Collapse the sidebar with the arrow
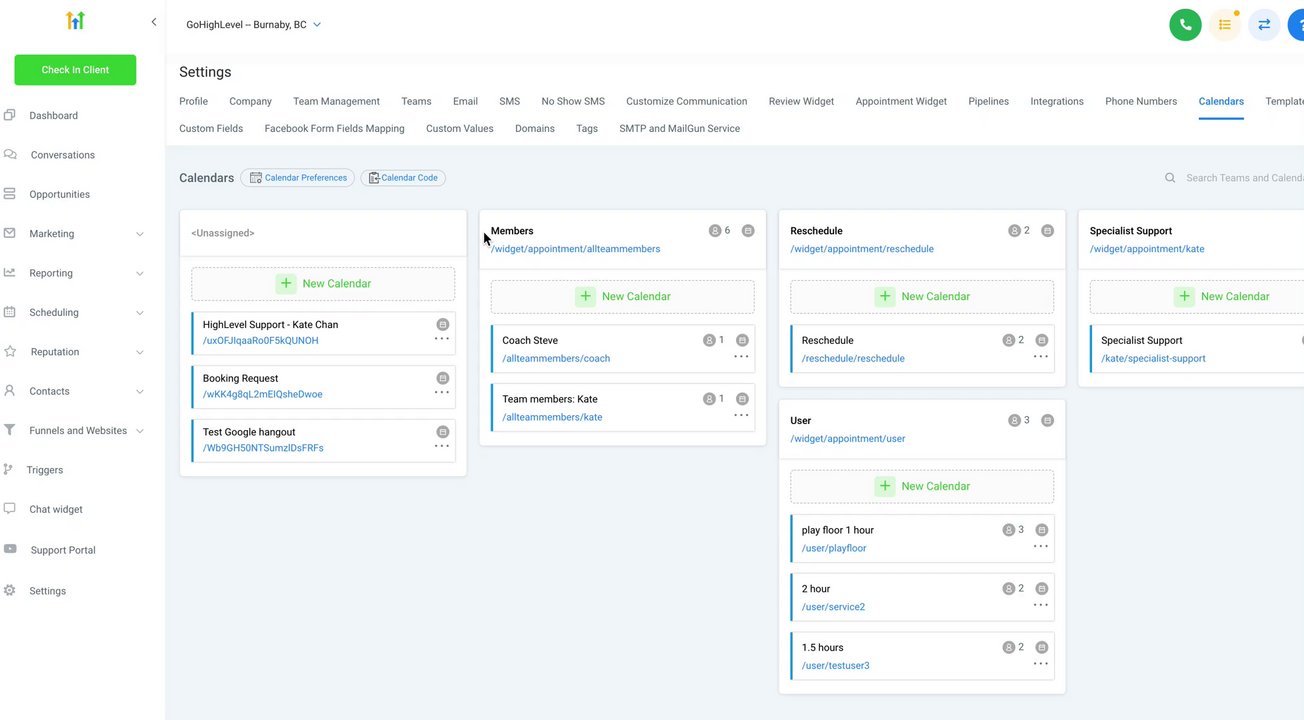The image size is (1304, 720). [x=153, y=21]
